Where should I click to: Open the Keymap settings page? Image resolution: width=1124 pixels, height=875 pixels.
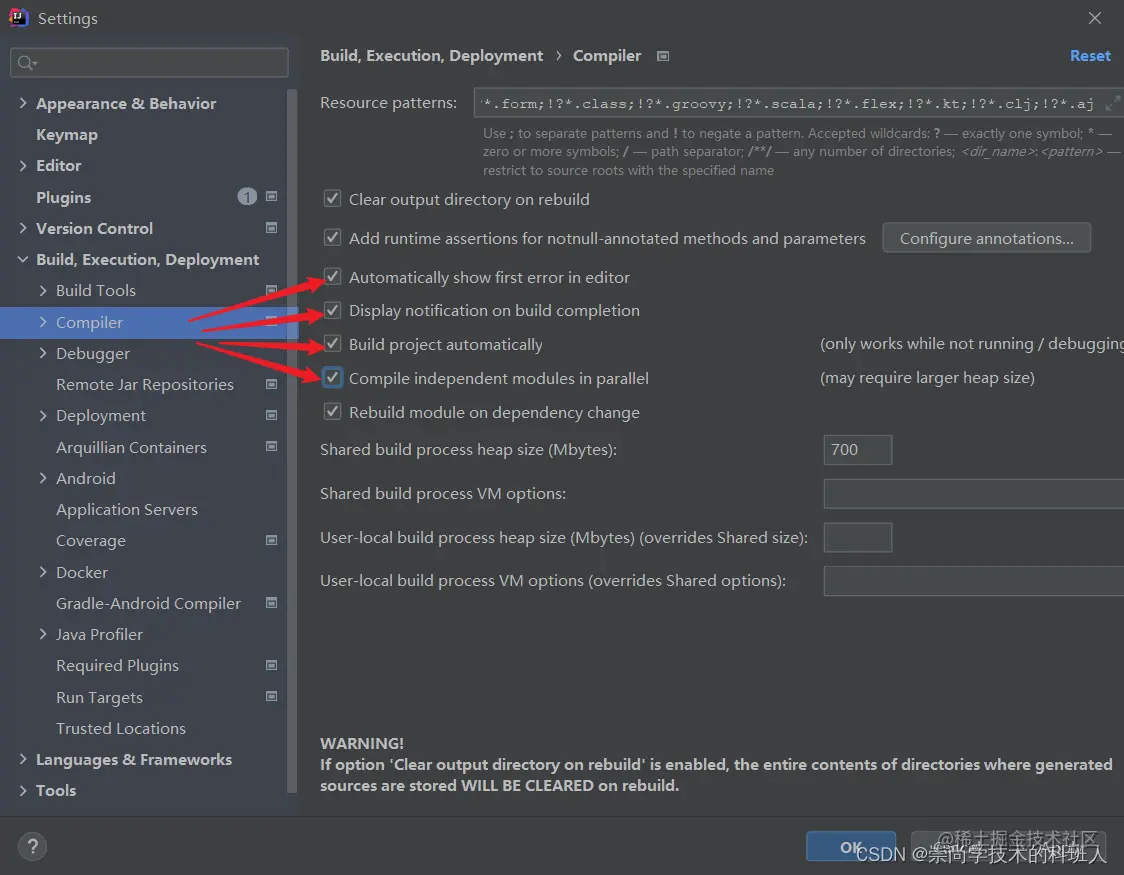(x=67, y=135)
